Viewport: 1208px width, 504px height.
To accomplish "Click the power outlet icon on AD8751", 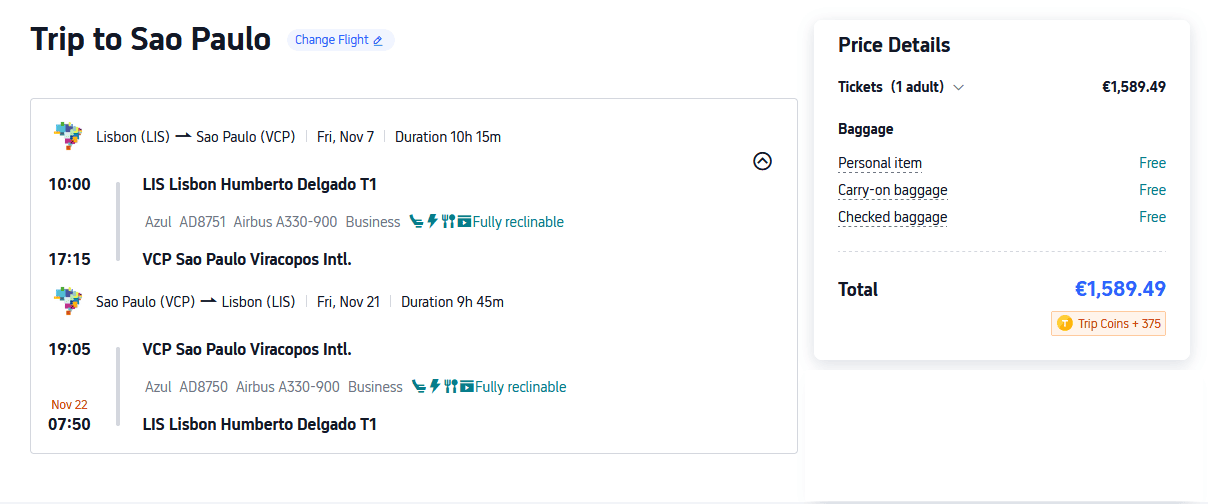I will point(433,222).
